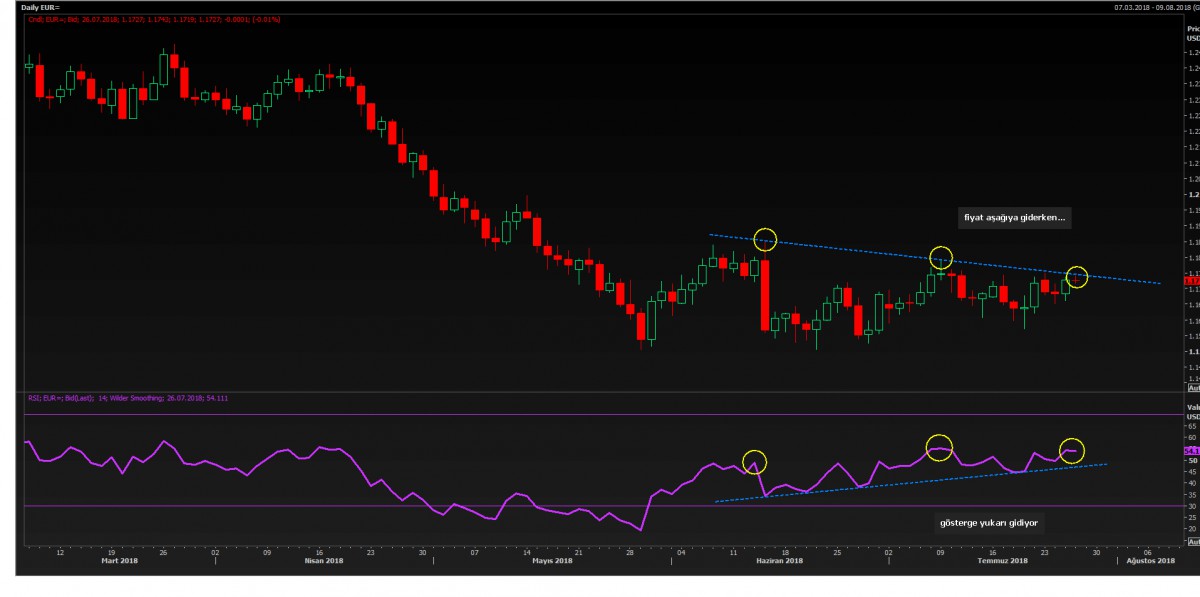Click the red current price tag on axis
This screenshot has height=597, width=1200.
click(x=1191, y=281)
